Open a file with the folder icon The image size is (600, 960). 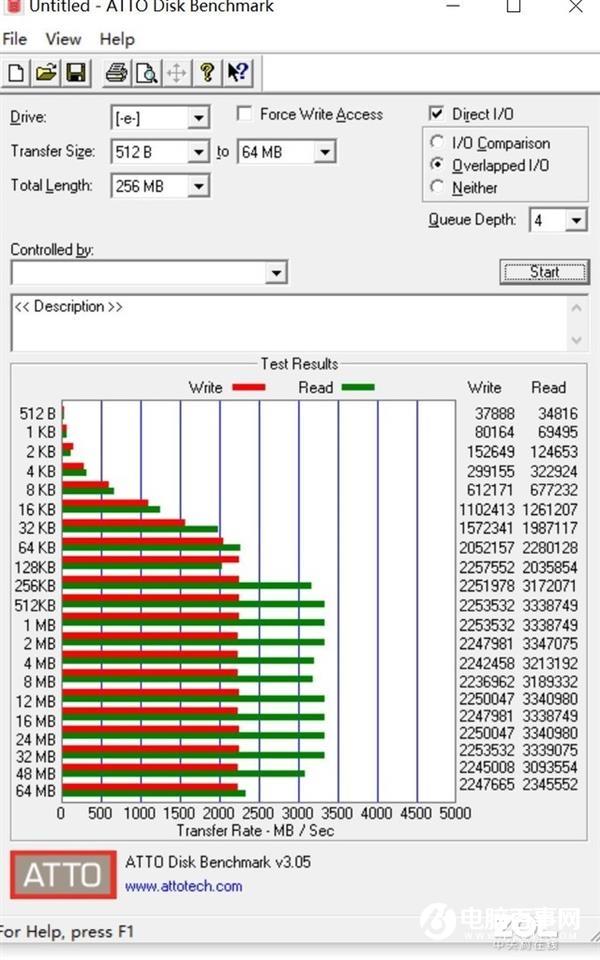click(x=47, y=73)
